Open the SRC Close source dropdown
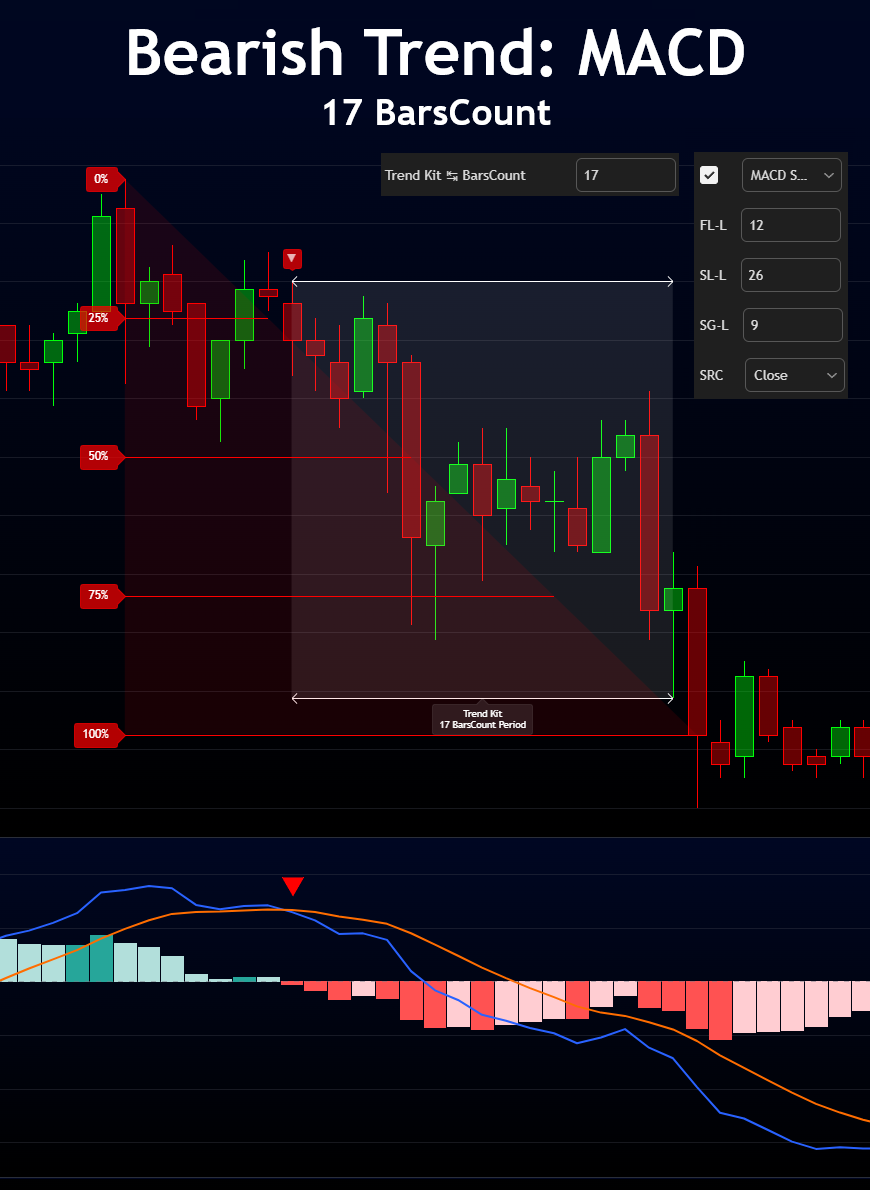The height and width of the screenshot is (1190, 870). (795, 376)
